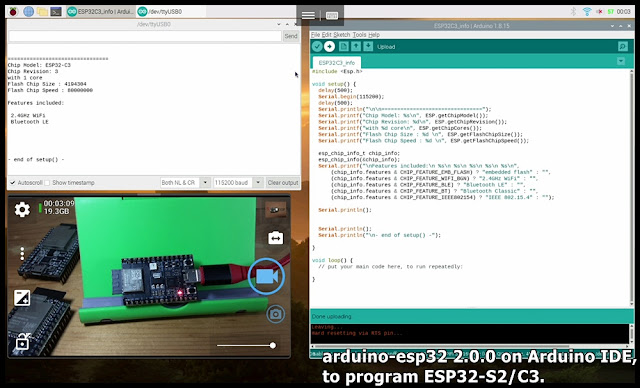Open the gallery thumbnail in the camera preview
Viewport: 640px width, 388px height.
click(276, 210)
